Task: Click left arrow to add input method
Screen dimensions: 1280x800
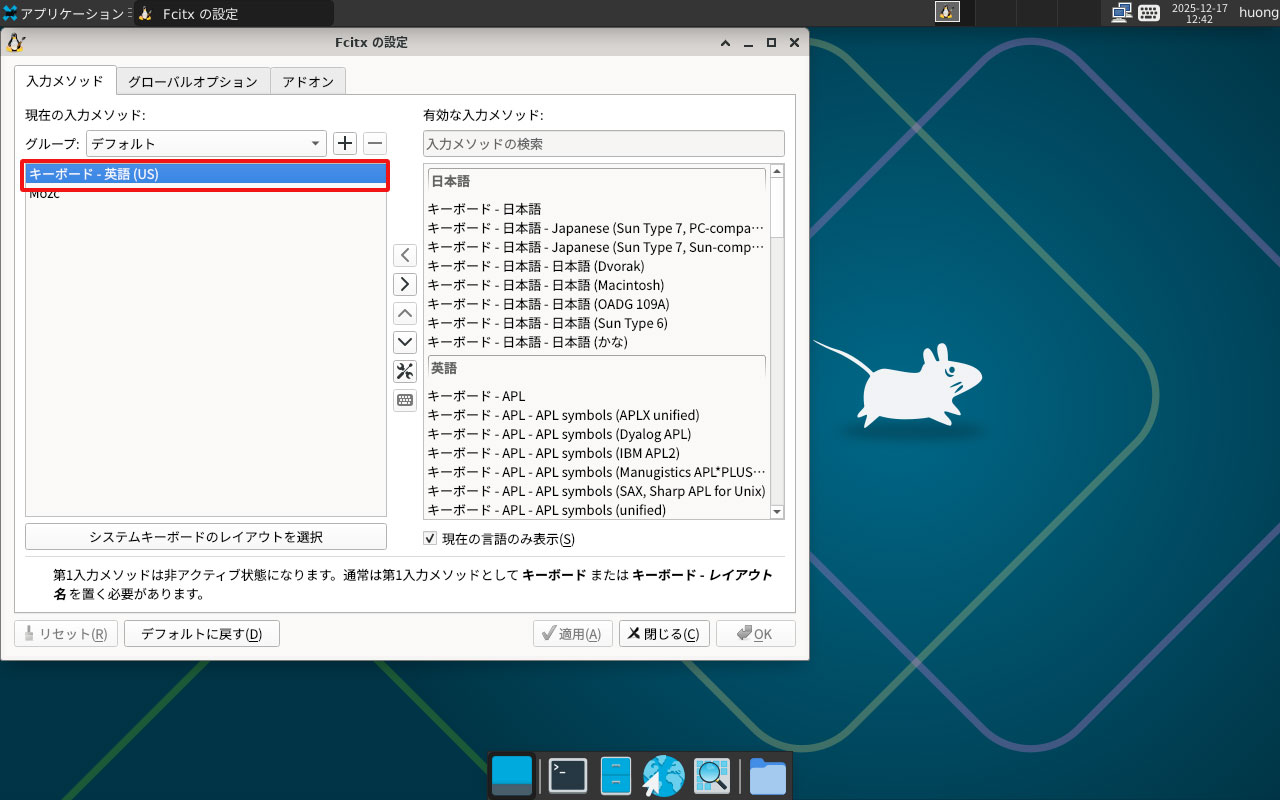Action: point(404,255)
